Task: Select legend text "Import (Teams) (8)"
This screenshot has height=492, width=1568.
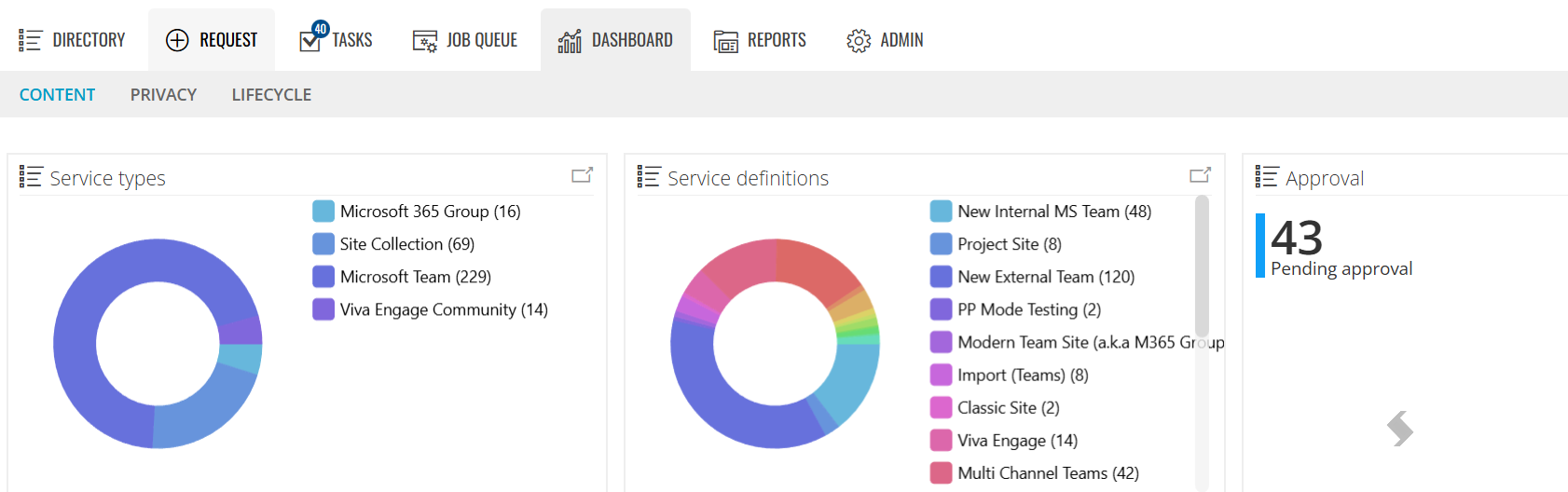Action: tap(1023, 375)
